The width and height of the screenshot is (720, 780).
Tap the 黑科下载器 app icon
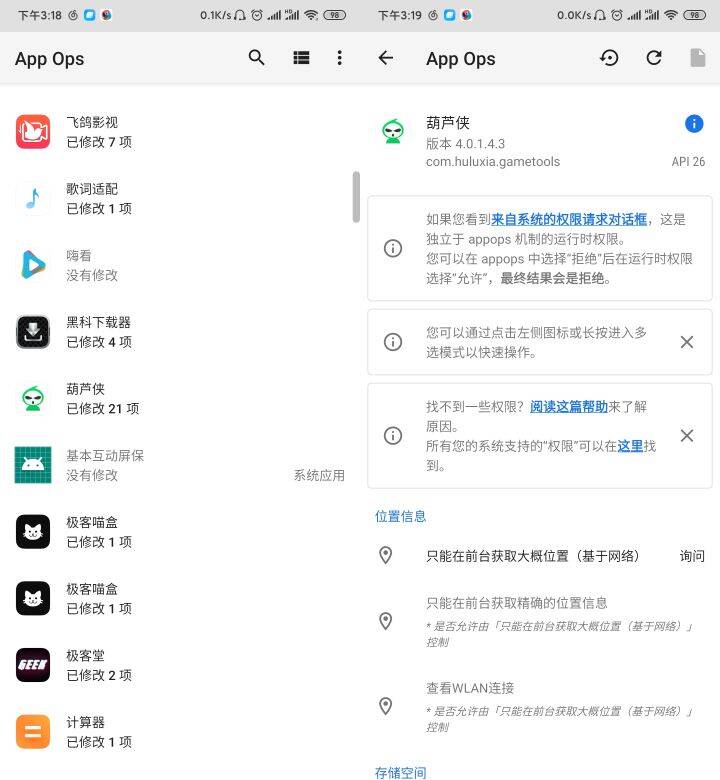[33, 332]
